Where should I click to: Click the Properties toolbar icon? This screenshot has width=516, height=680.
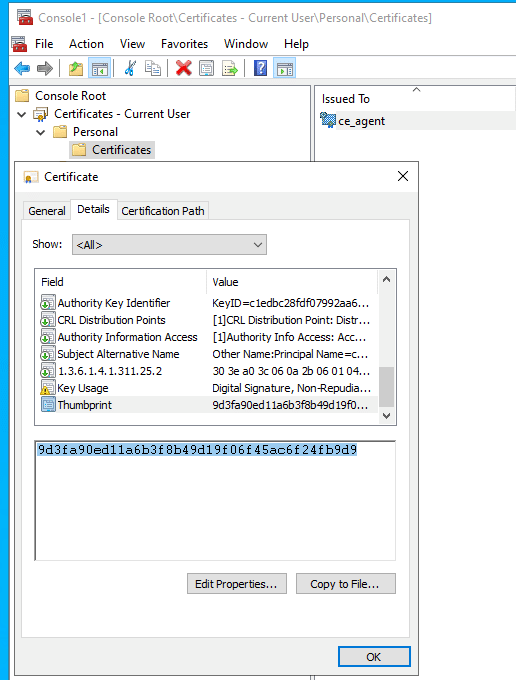tap(206, 69)
